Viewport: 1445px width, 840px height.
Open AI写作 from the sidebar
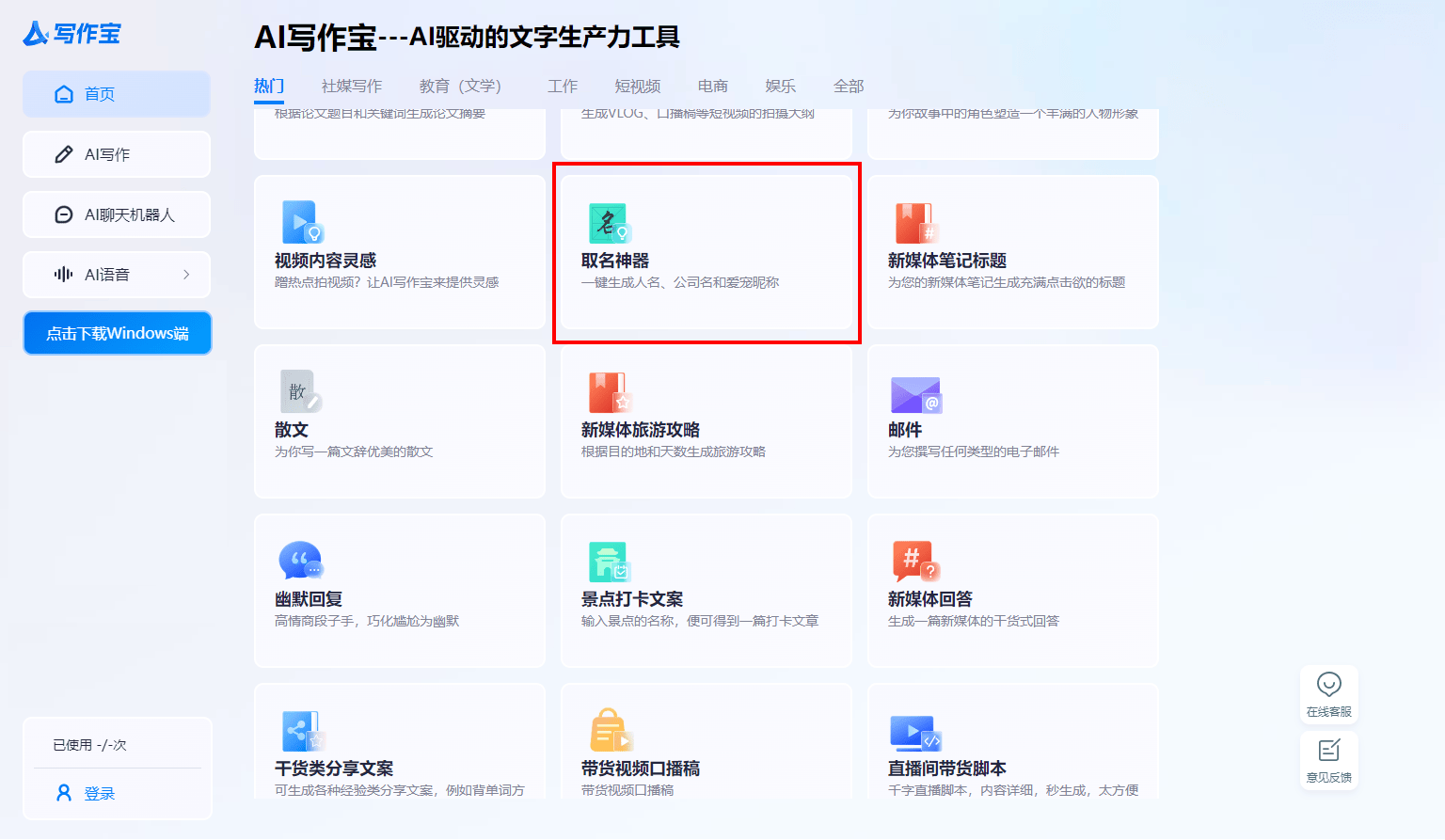(x=117, y=154)
